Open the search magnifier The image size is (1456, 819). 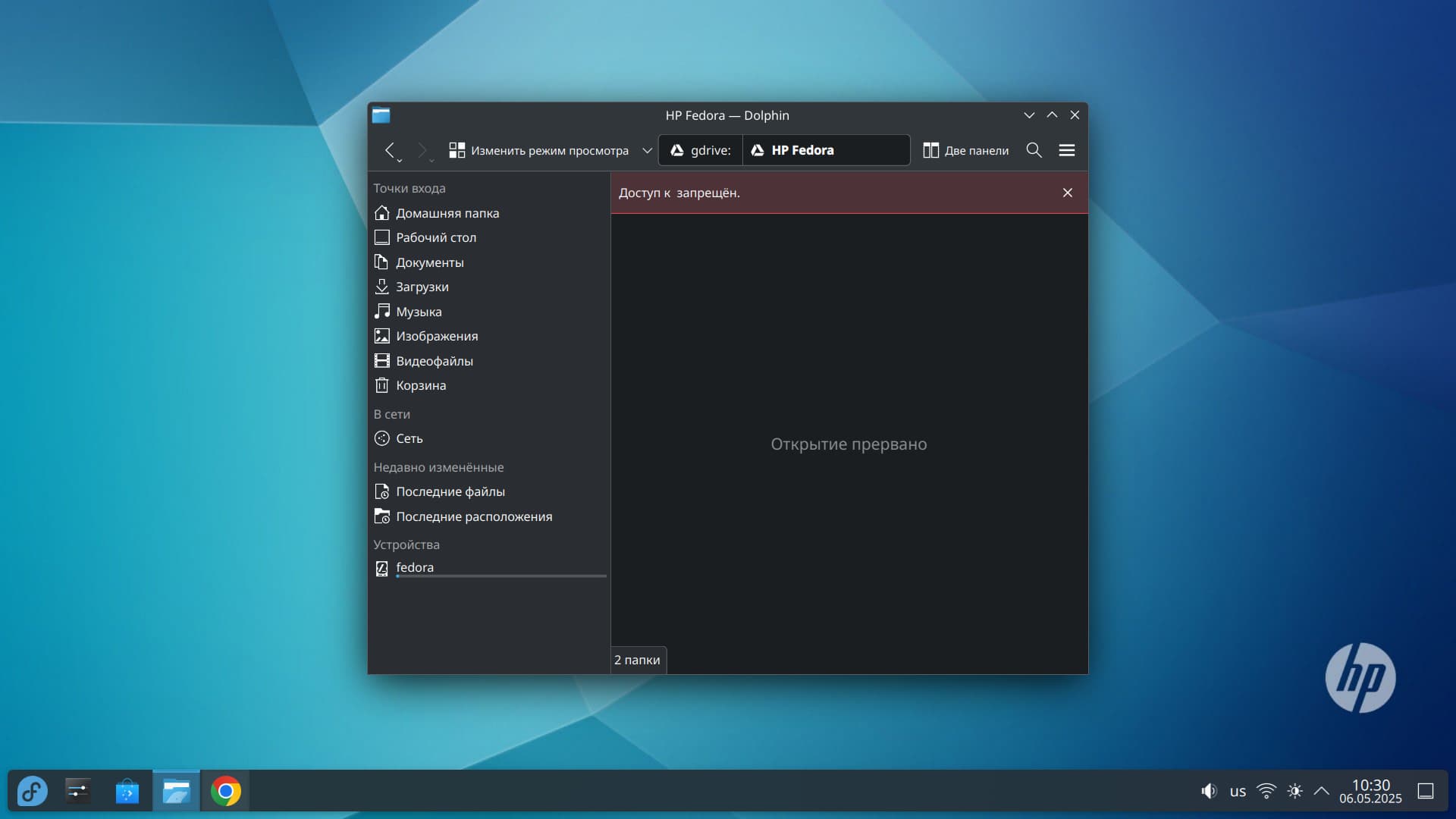1034,150
